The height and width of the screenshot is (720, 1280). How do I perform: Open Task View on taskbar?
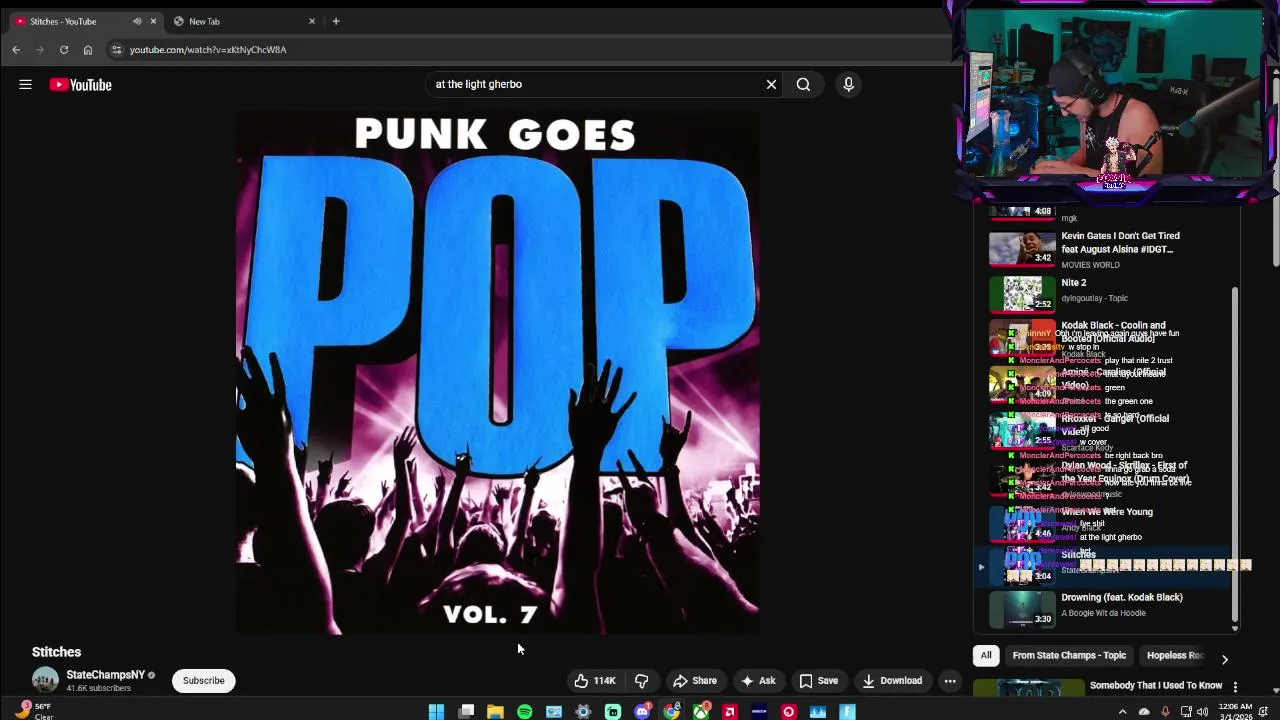(466, 712)
